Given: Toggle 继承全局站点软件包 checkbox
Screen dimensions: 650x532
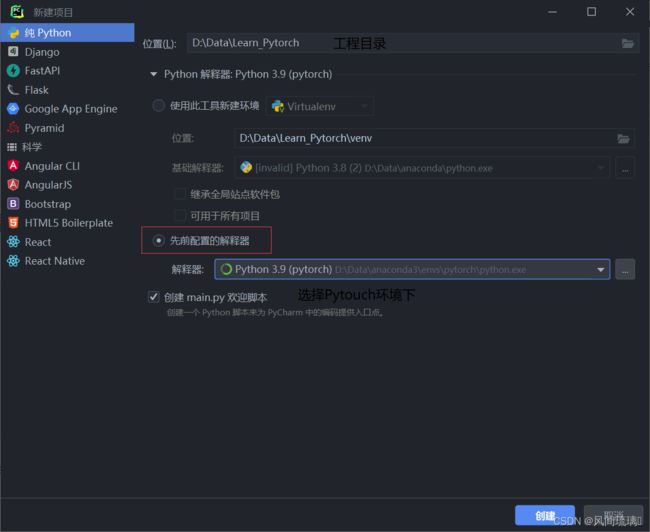Looking at the screenshot, I should pos(179,194).
